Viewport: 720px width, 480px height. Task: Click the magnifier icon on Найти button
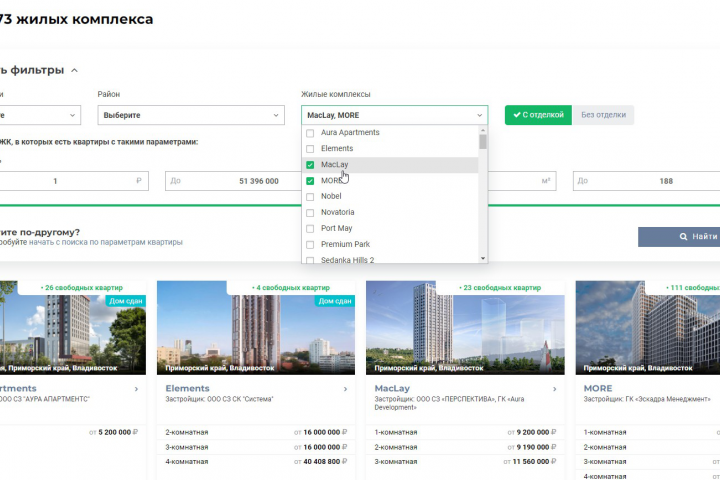(683, 237)
